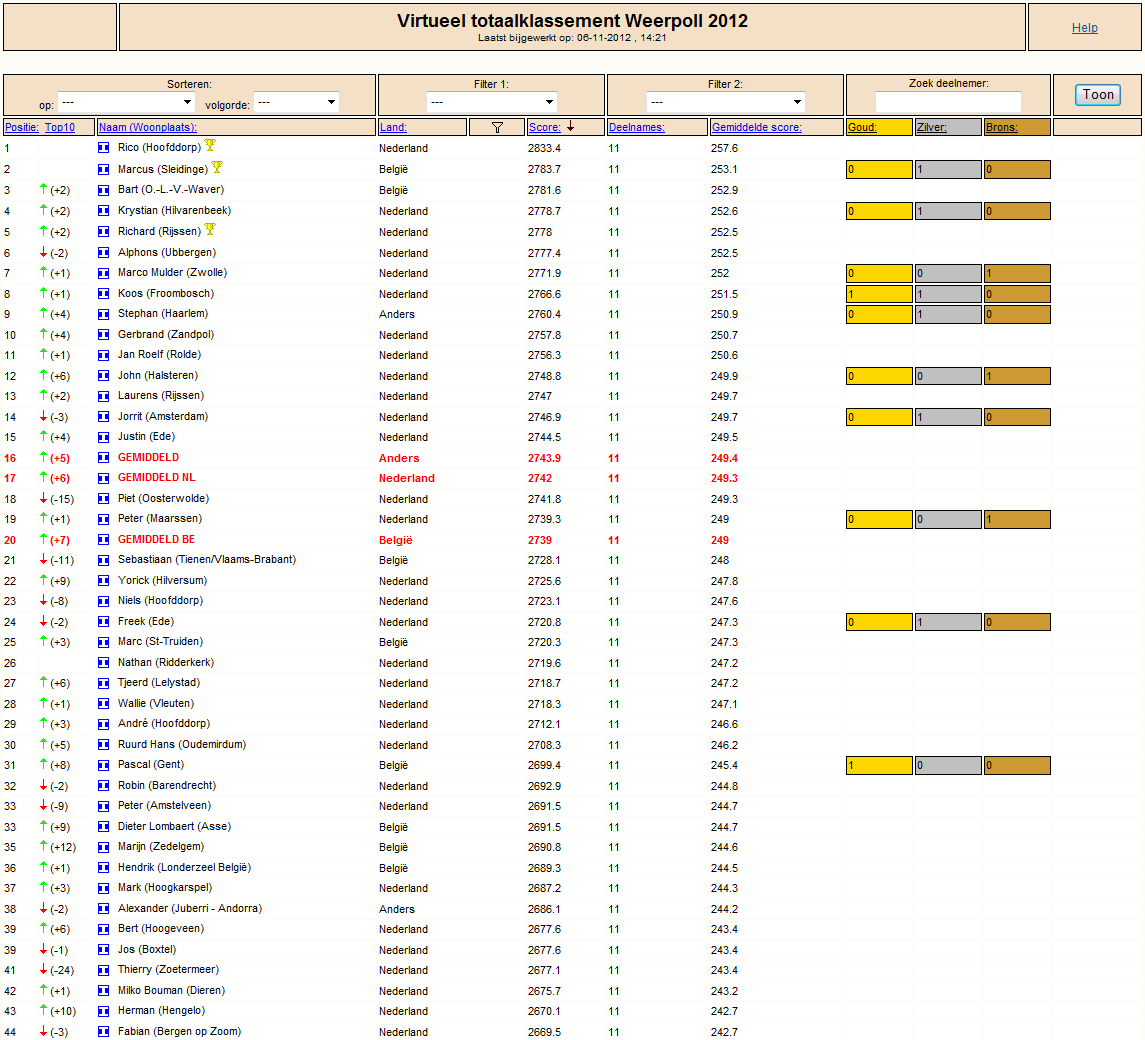Click the score value 2833.4
The width and height of the screenshot is (1145, 1040).
click(x=545, y=148)
